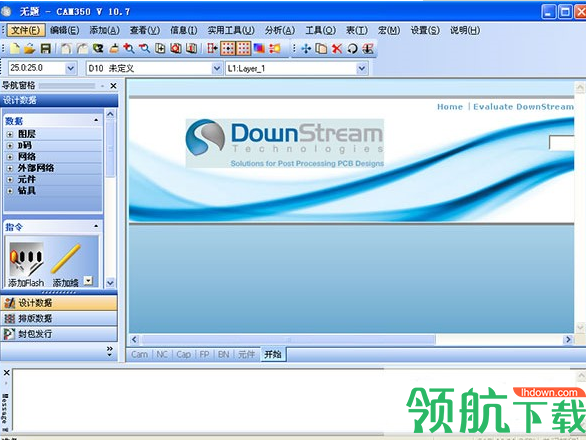The height and width of the screenshot is (440, 586).
Task: Select the 排版数据 navigation button
Action: point(59,319)
